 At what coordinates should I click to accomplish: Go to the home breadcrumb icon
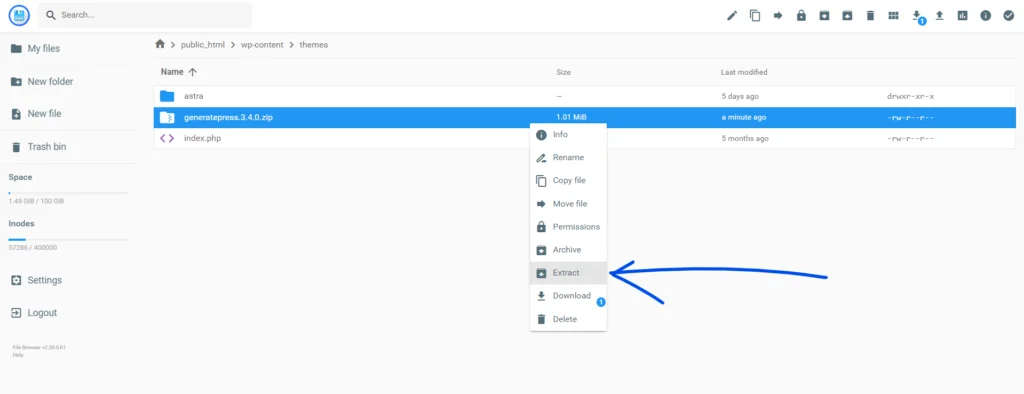(160, 44)
